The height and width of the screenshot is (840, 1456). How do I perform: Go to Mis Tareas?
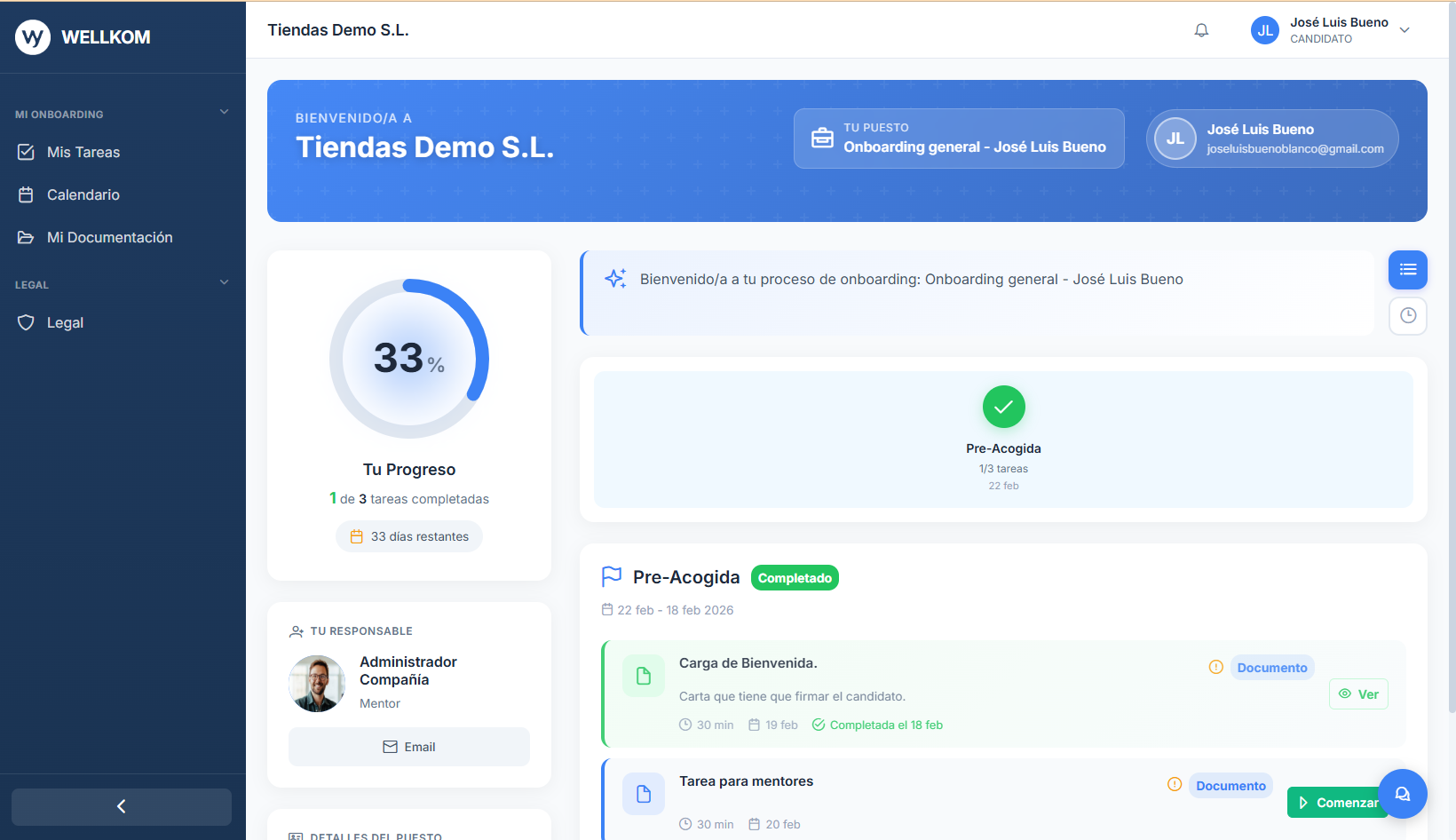[x=83, y=153]
